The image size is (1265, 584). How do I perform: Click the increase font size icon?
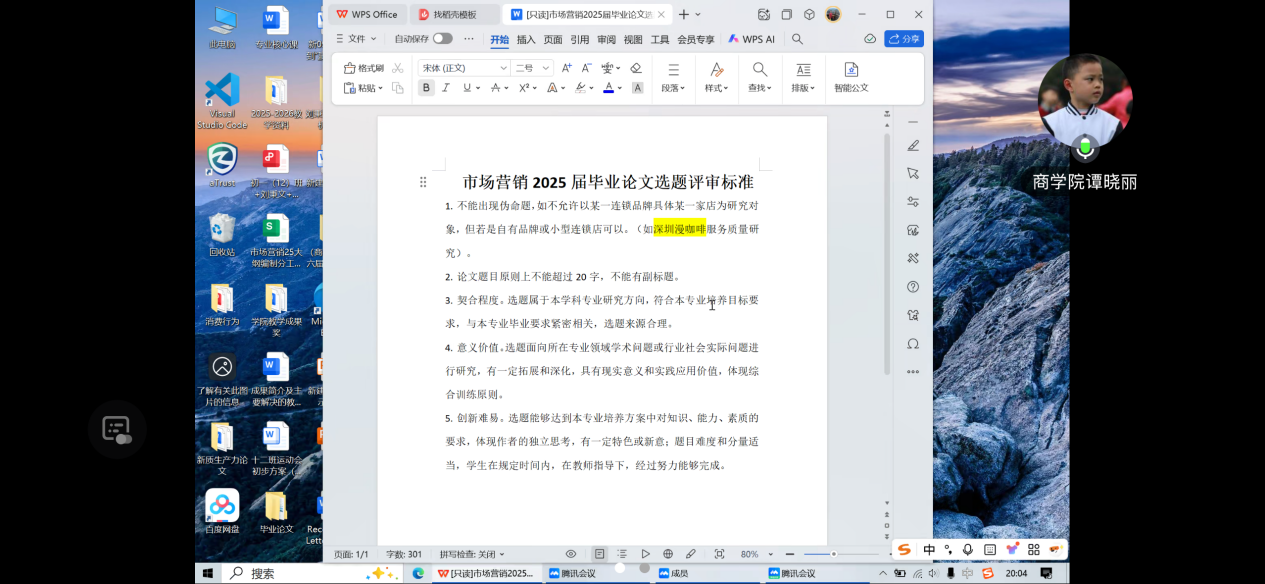566,68
